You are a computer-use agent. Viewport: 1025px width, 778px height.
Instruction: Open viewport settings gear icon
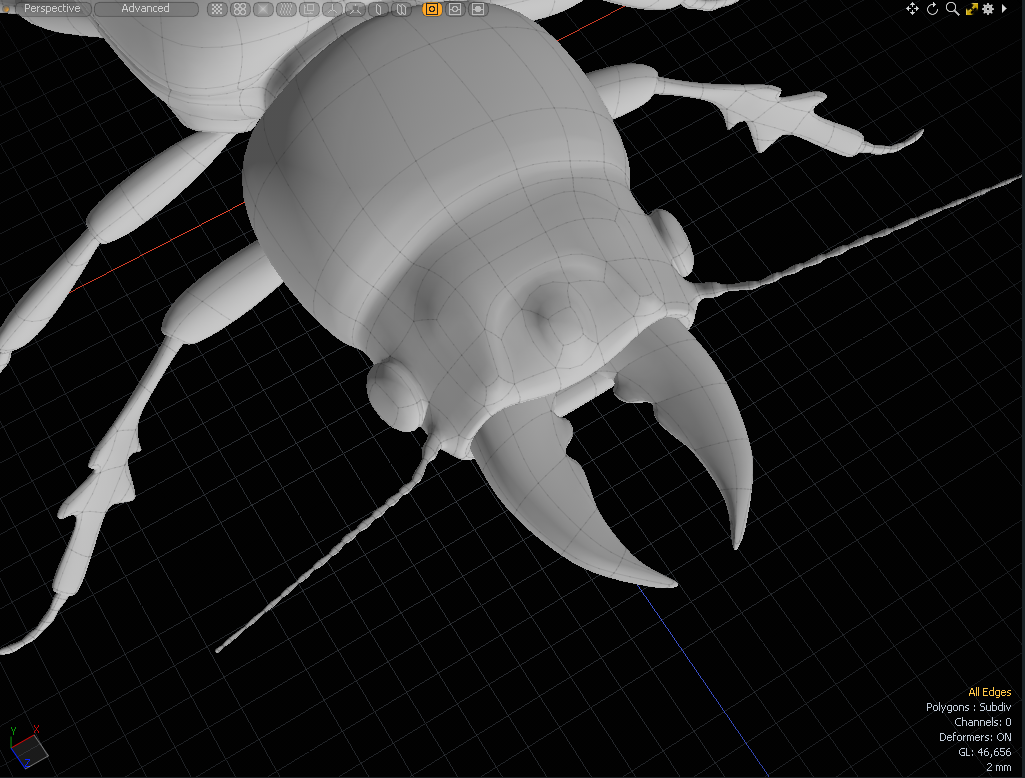pyautogui.click(x=988, y=9)
